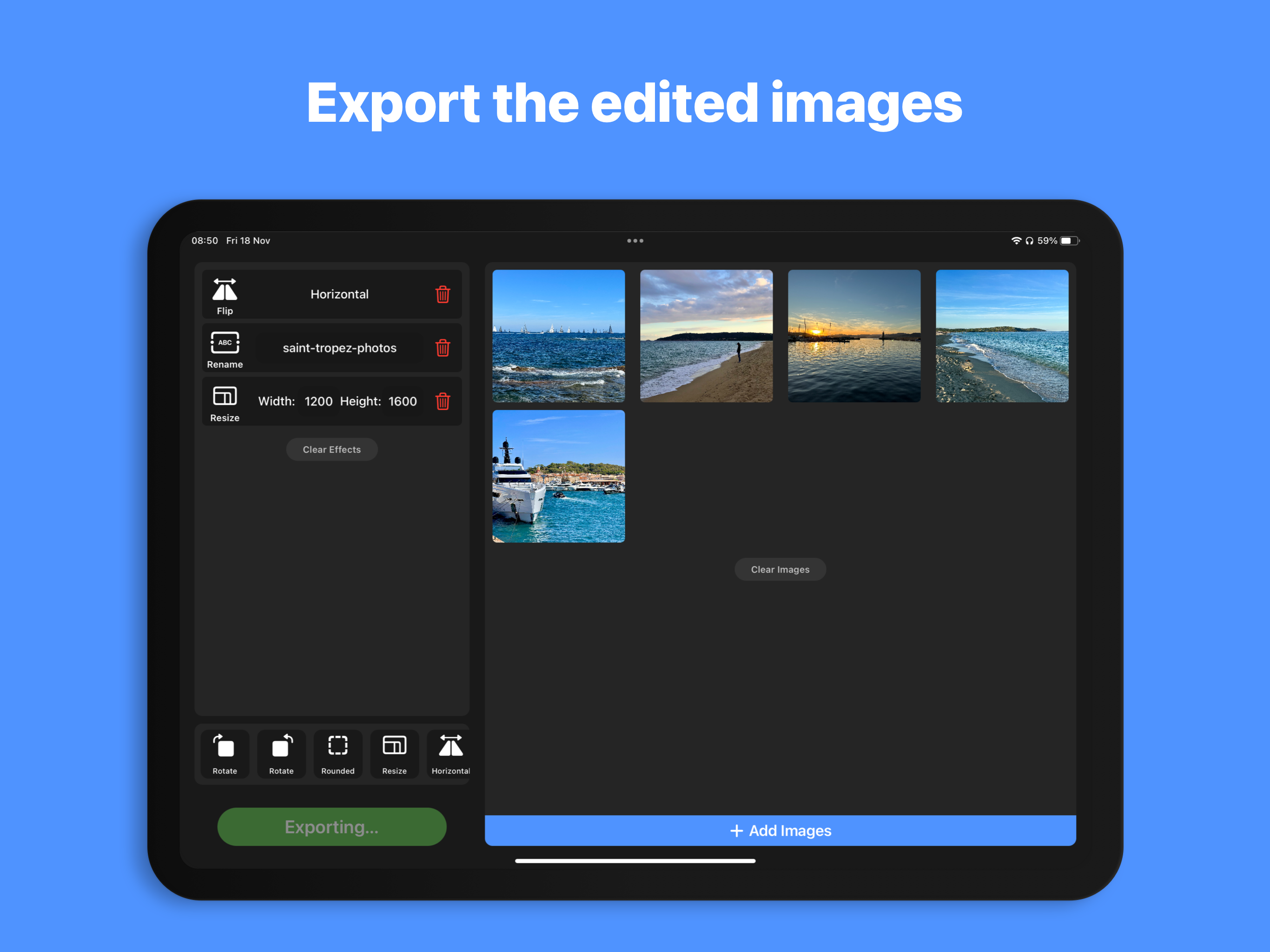Add the rotate clockwise effect
Viewport: 1270px width, 952px height.
coord(281,754)
